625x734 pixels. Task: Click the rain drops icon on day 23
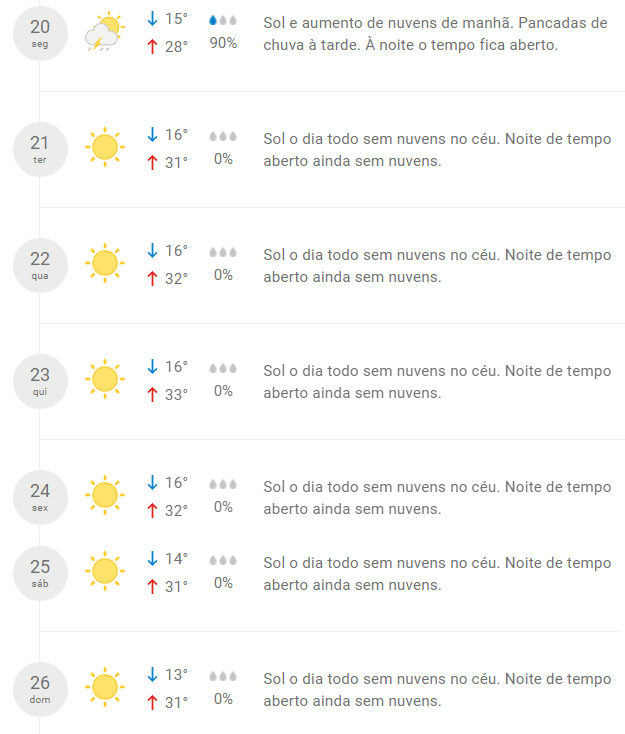223,368
